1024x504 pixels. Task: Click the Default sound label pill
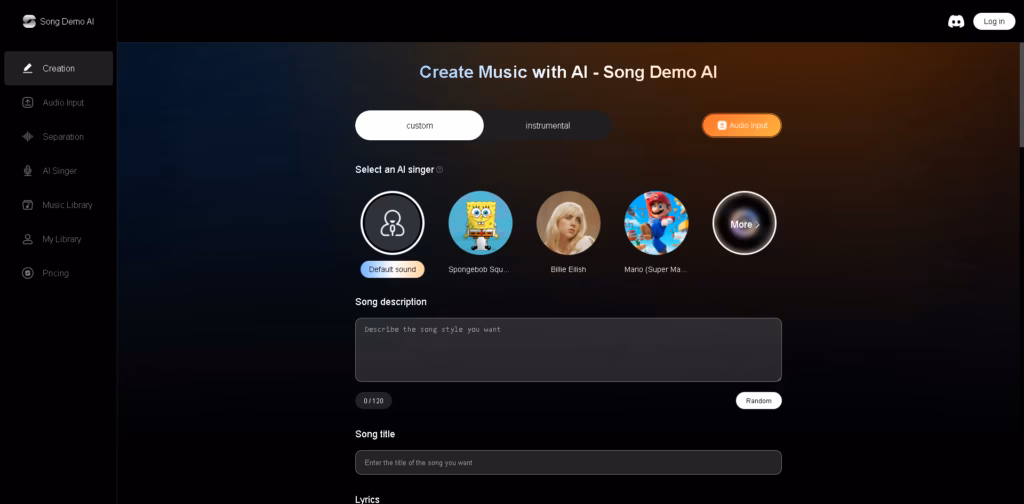tap(392, 269)
